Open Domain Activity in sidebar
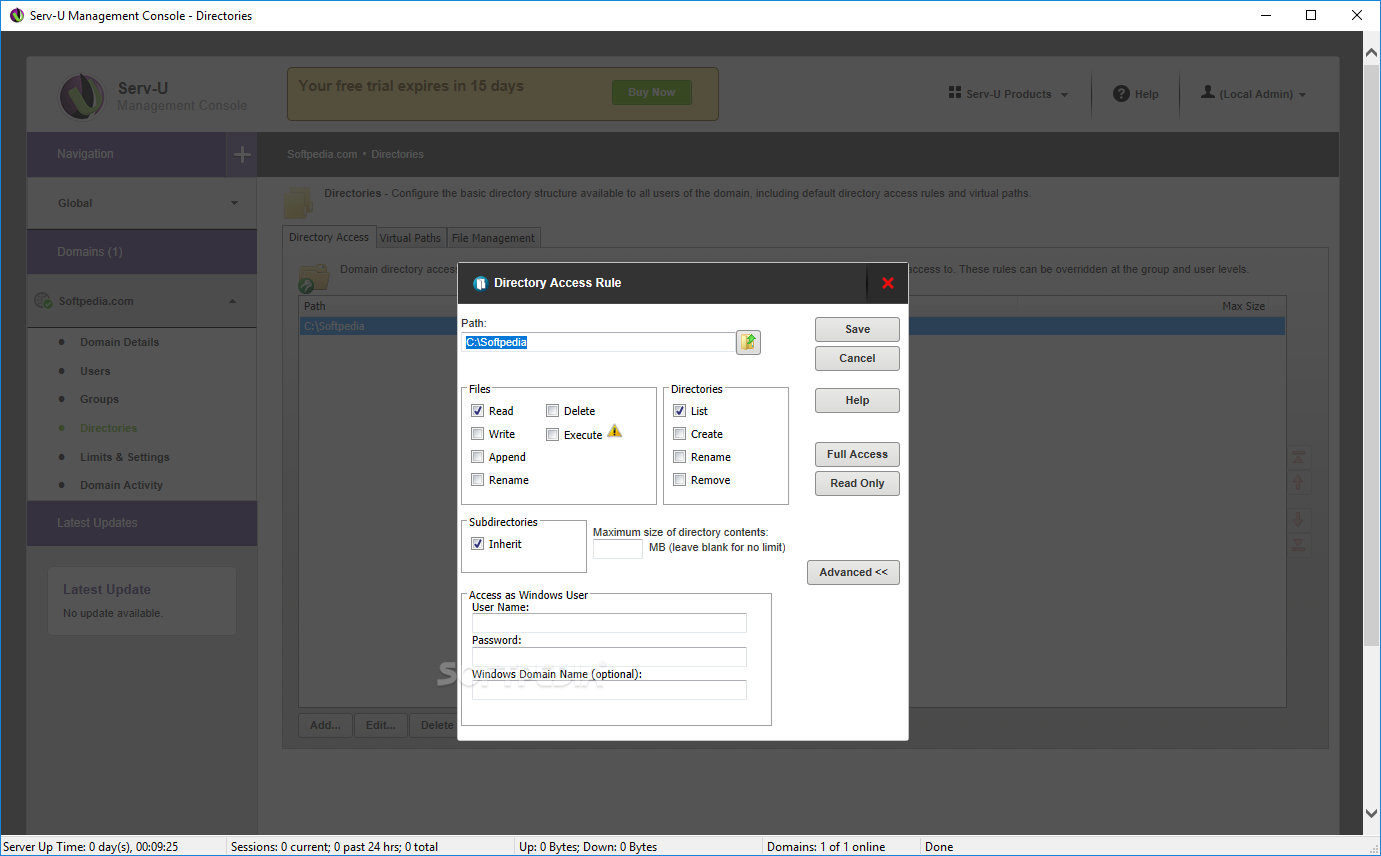Screen dimensions: 1381x856 tap(122, 485)
